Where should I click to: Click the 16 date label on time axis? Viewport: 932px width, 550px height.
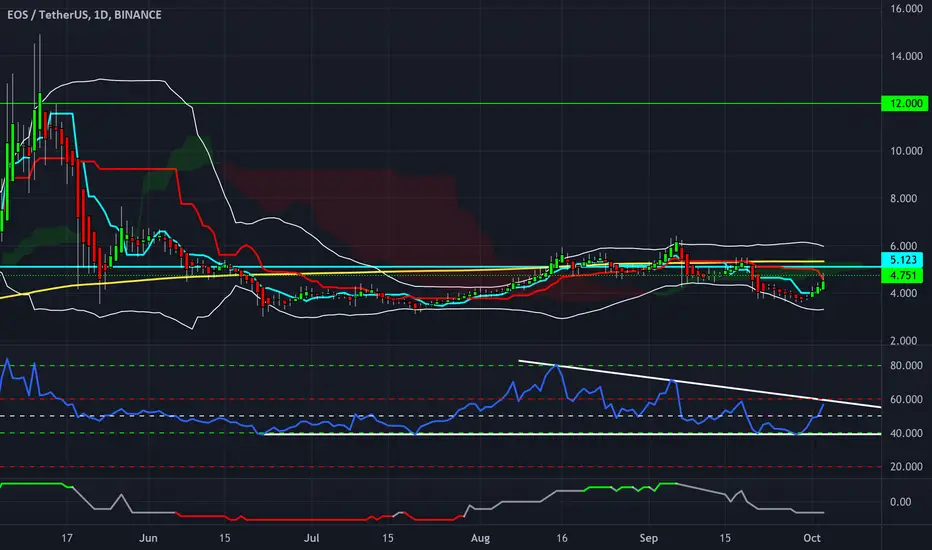click(x=561, y=538)
